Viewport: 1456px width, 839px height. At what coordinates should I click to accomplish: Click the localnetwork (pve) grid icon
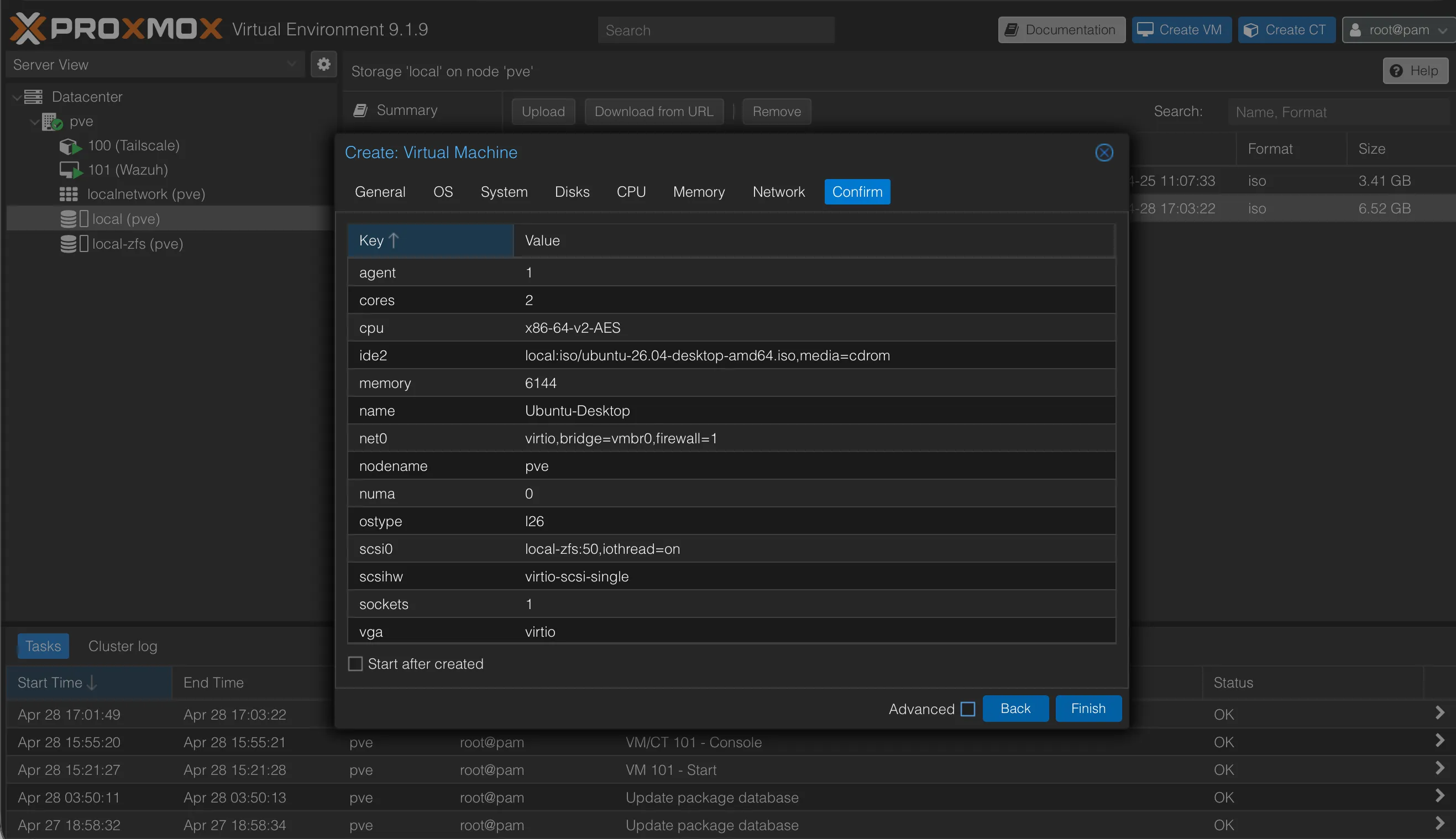tap(69, 194)
